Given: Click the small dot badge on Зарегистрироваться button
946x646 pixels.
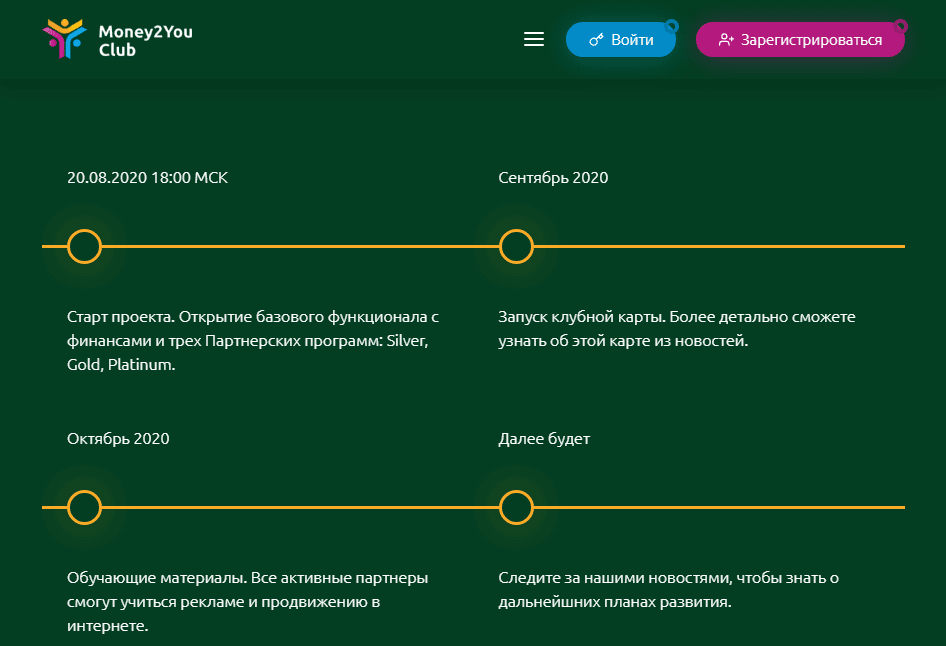Looking at the screenshot, I should [900, 25].
